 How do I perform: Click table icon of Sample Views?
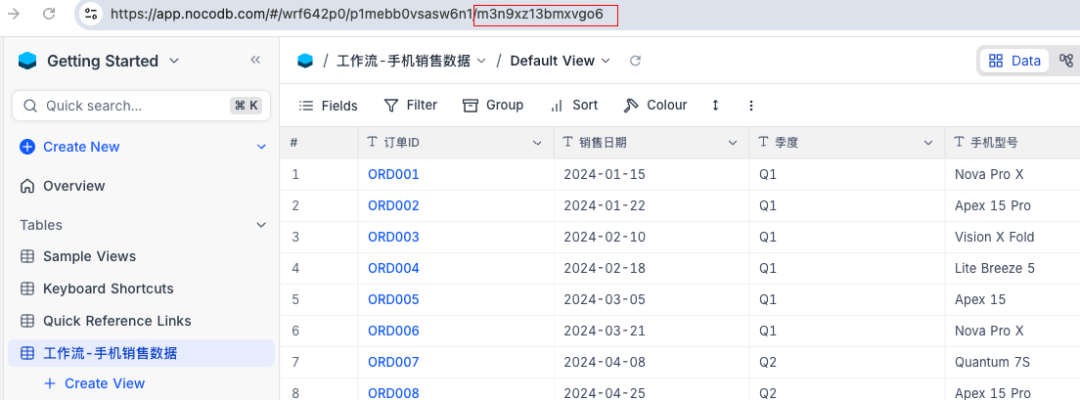point(28,256)
